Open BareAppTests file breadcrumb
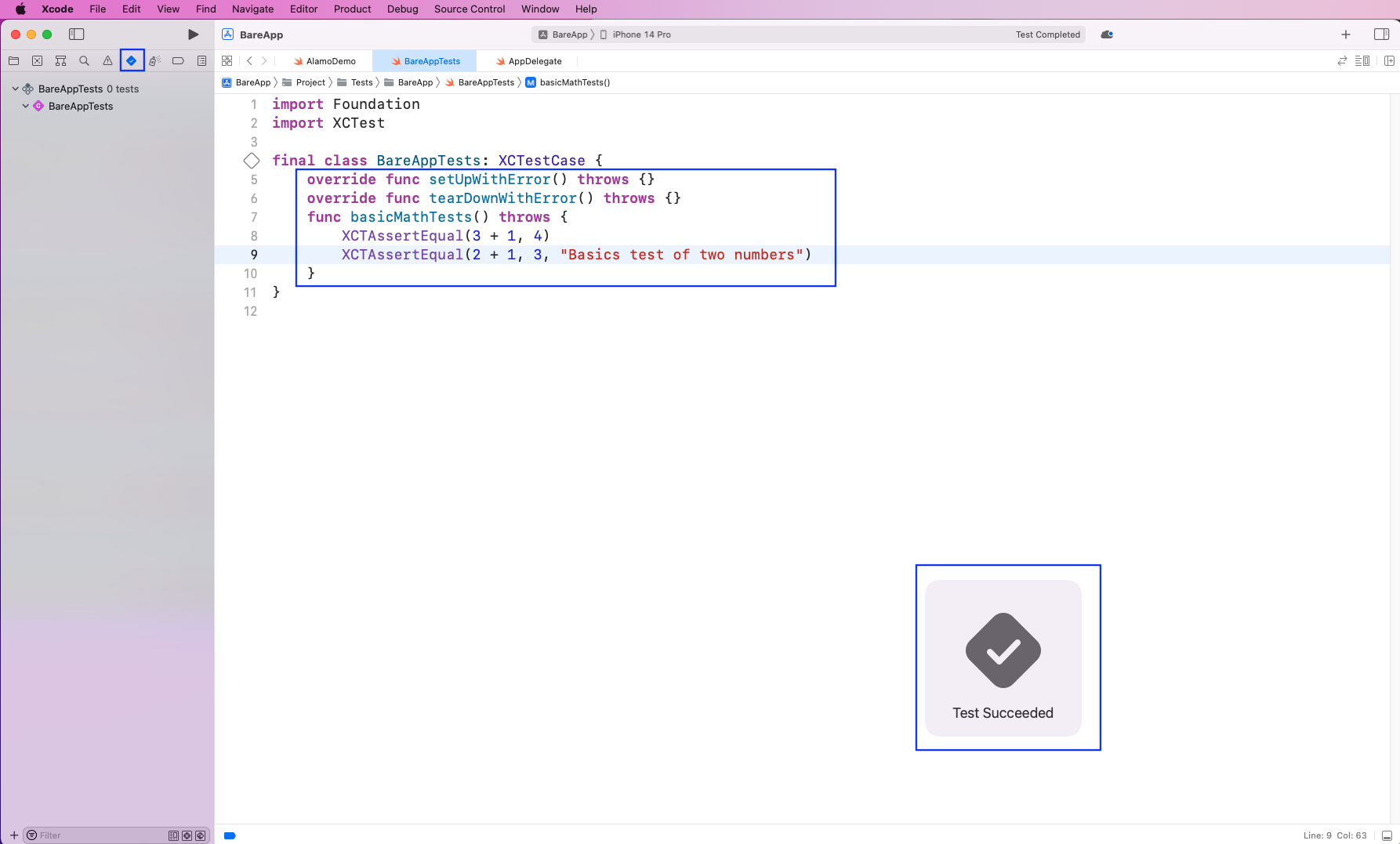Screen dimensions: 1400x844 tap(480, 82)
